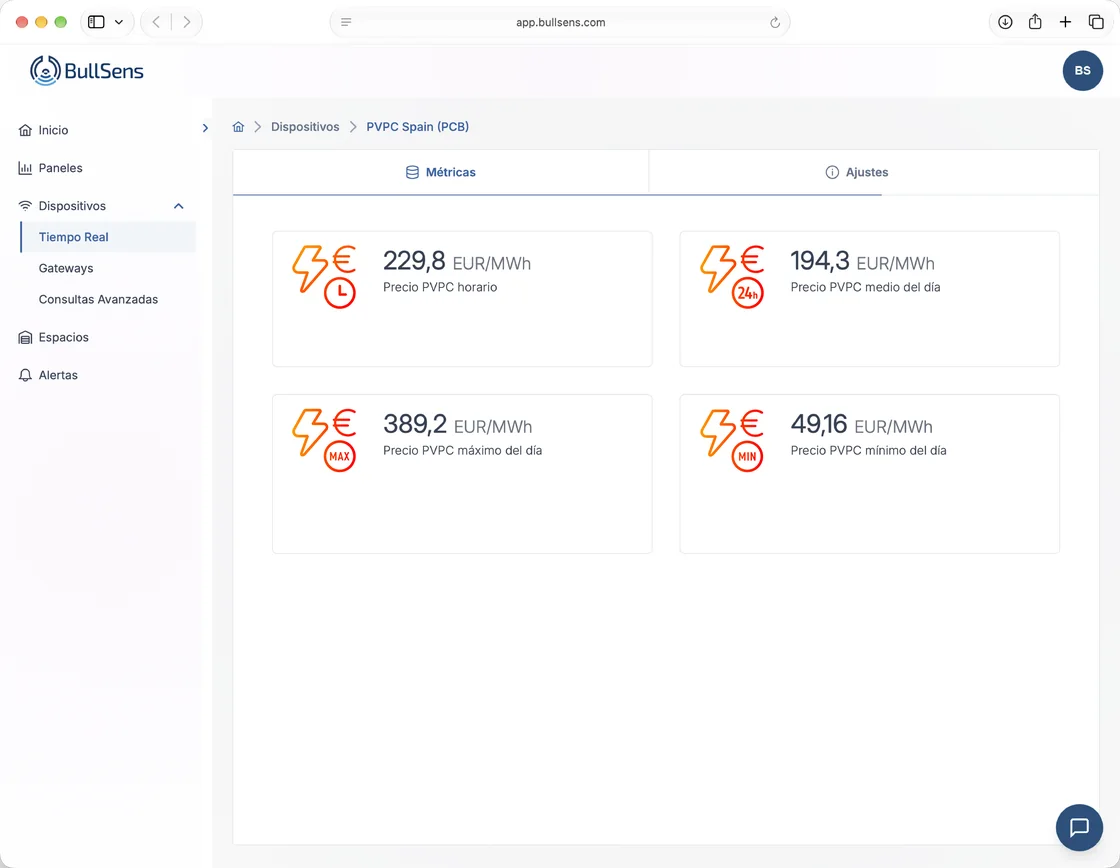Viewport: 1120px width, 868px height.
Task: Click the Precio PVPC medio del día label
Action: 866,287
